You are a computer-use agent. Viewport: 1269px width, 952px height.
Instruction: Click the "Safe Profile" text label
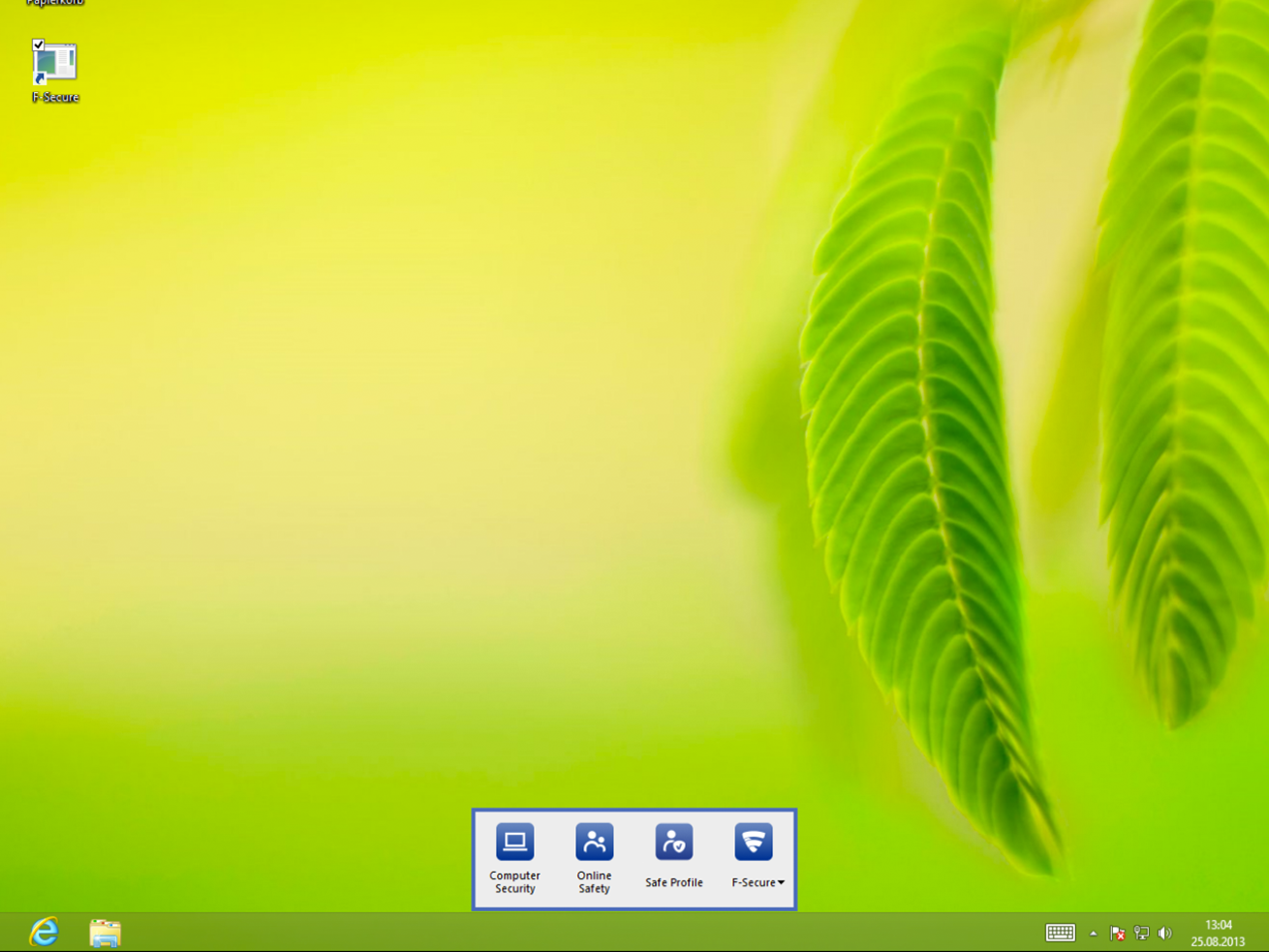pyautogui.click(x=673, y=882)
